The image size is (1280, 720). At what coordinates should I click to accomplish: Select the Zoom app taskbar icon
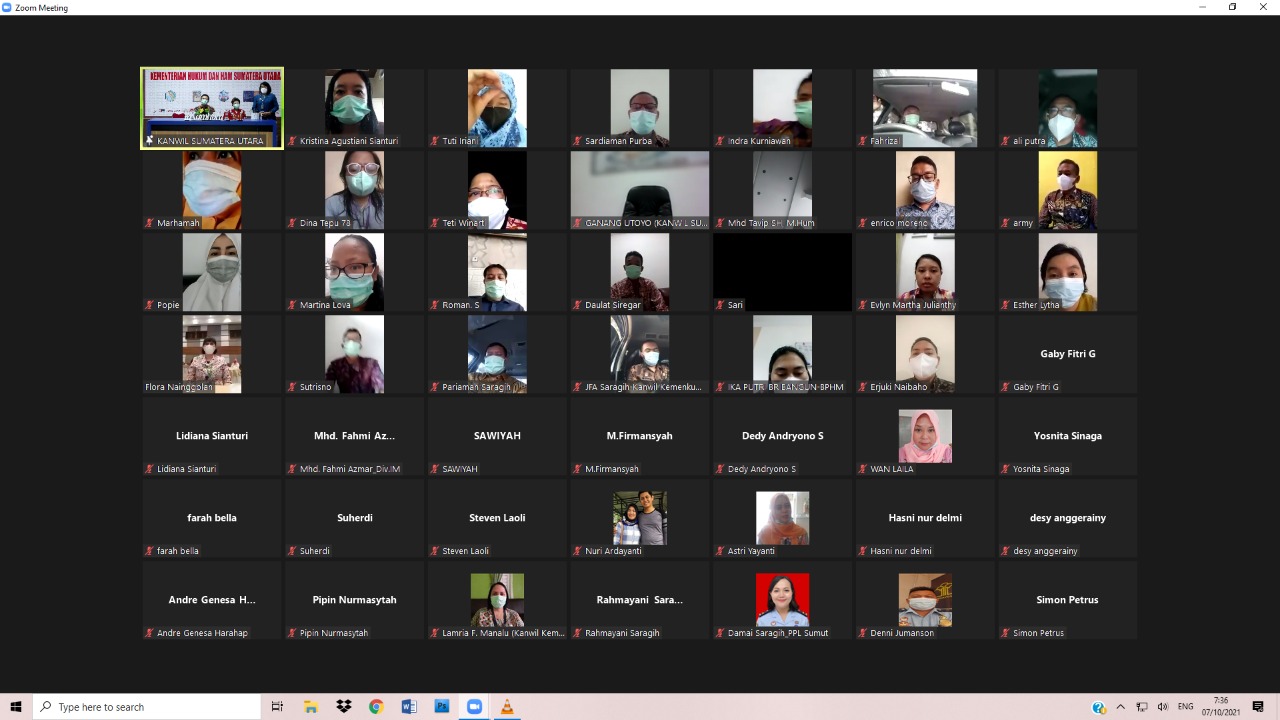coord(474,707)
